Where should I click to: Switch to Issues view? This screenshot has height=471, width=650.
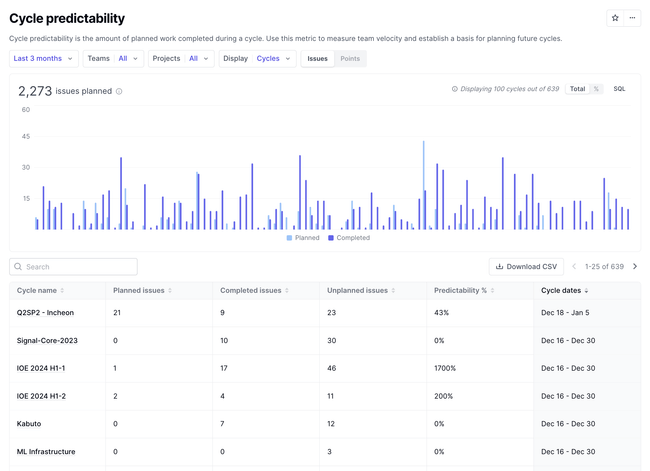click(318, 58)
